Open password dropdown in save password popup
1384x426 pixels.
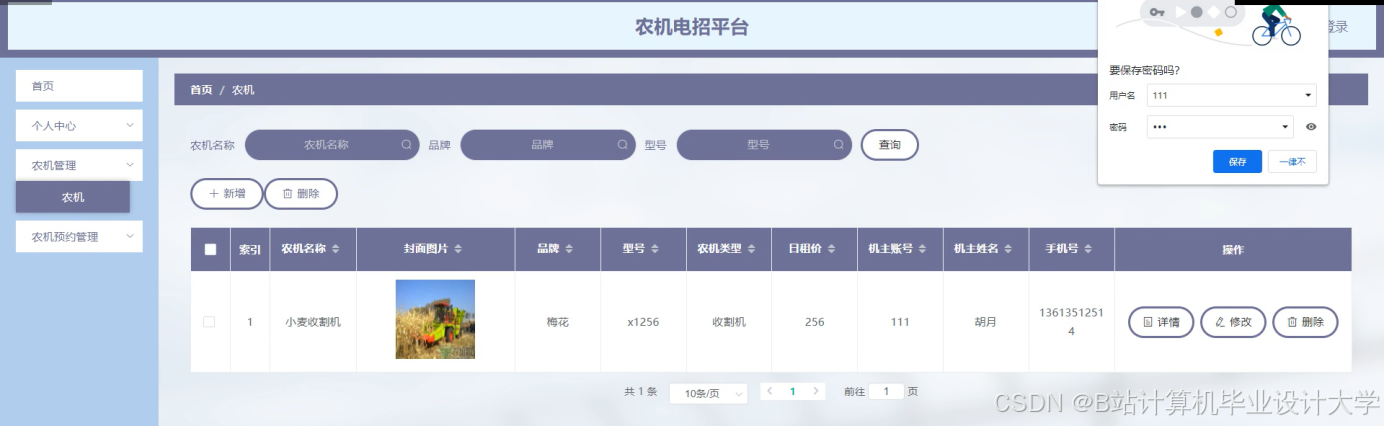click(x=1286, y=127)
